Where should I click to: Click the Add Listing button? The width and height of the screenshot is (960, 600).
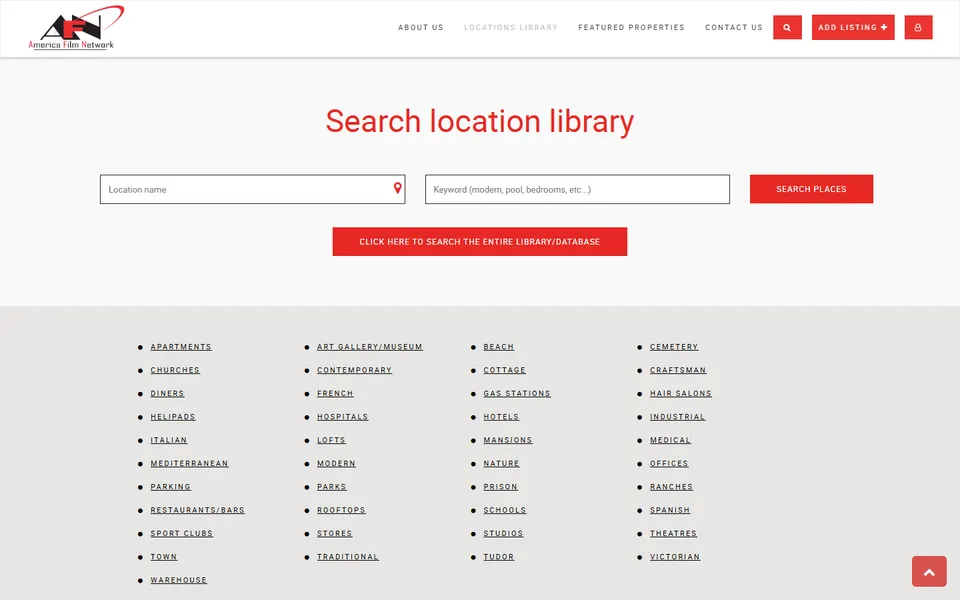click(853, 28)
